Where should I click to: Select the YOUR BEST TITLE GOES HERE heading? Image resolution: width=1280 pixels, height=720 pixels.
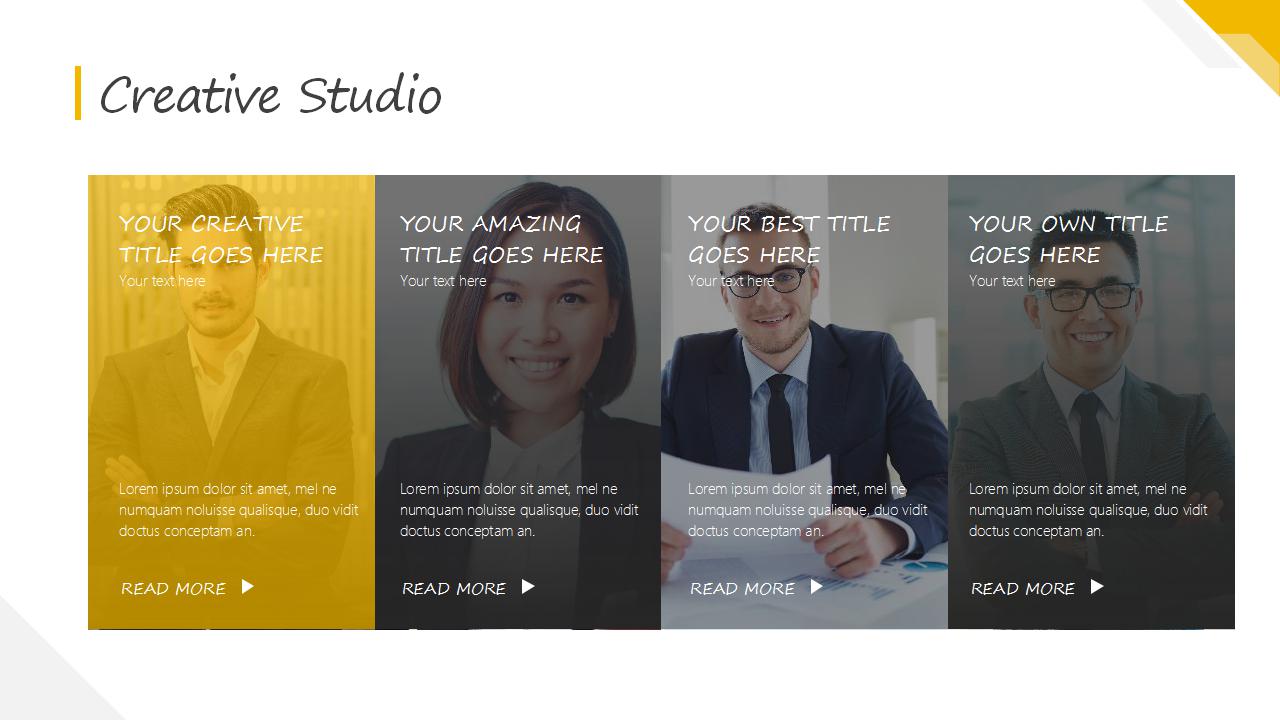(x=789, y=239)
